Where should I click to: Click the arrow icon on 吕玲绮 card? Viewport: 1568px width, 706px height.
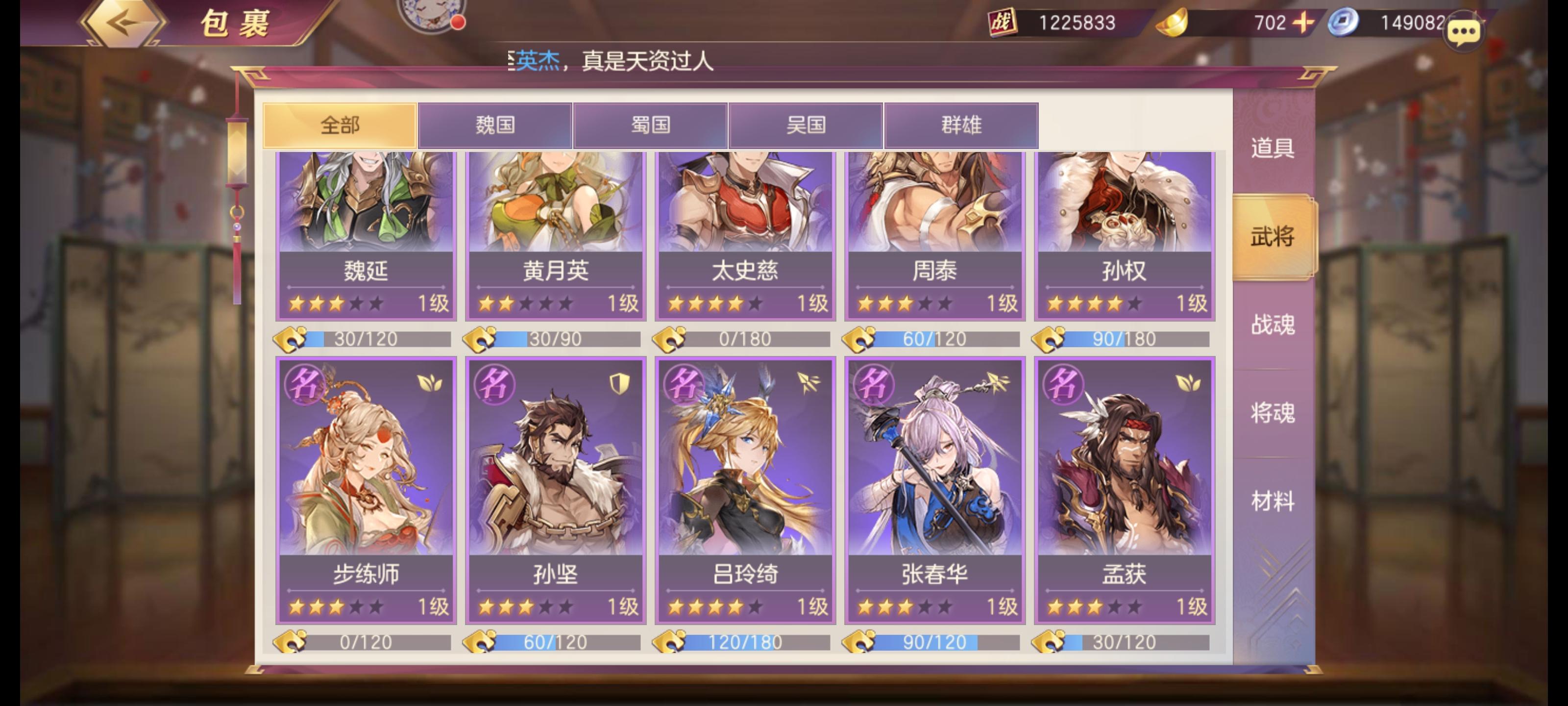coord(809,382)
